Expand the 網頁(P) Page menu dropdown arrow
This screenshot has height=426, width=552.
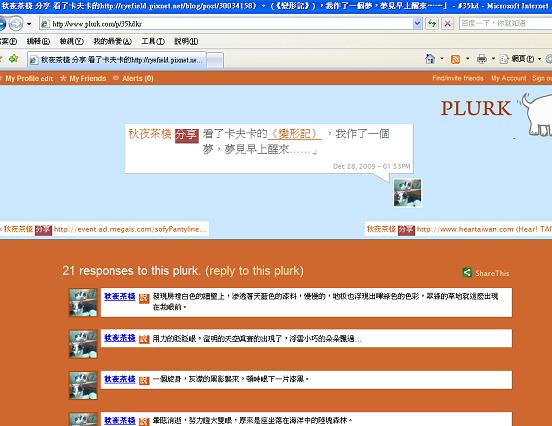coord(539,59)
